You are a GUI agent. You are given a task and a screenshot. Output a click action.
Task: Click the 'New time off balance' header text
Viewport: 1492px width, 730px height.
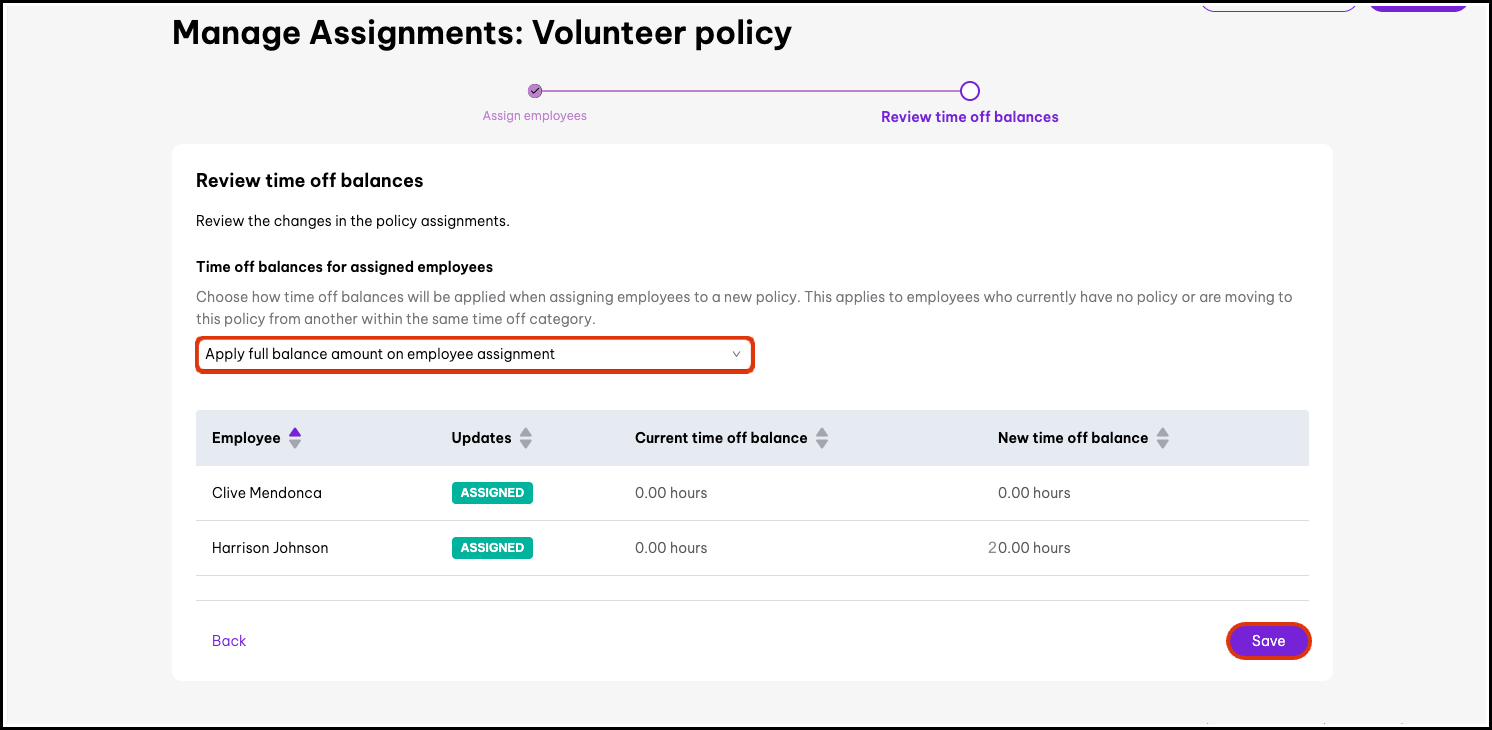[x=1072, y=438]
